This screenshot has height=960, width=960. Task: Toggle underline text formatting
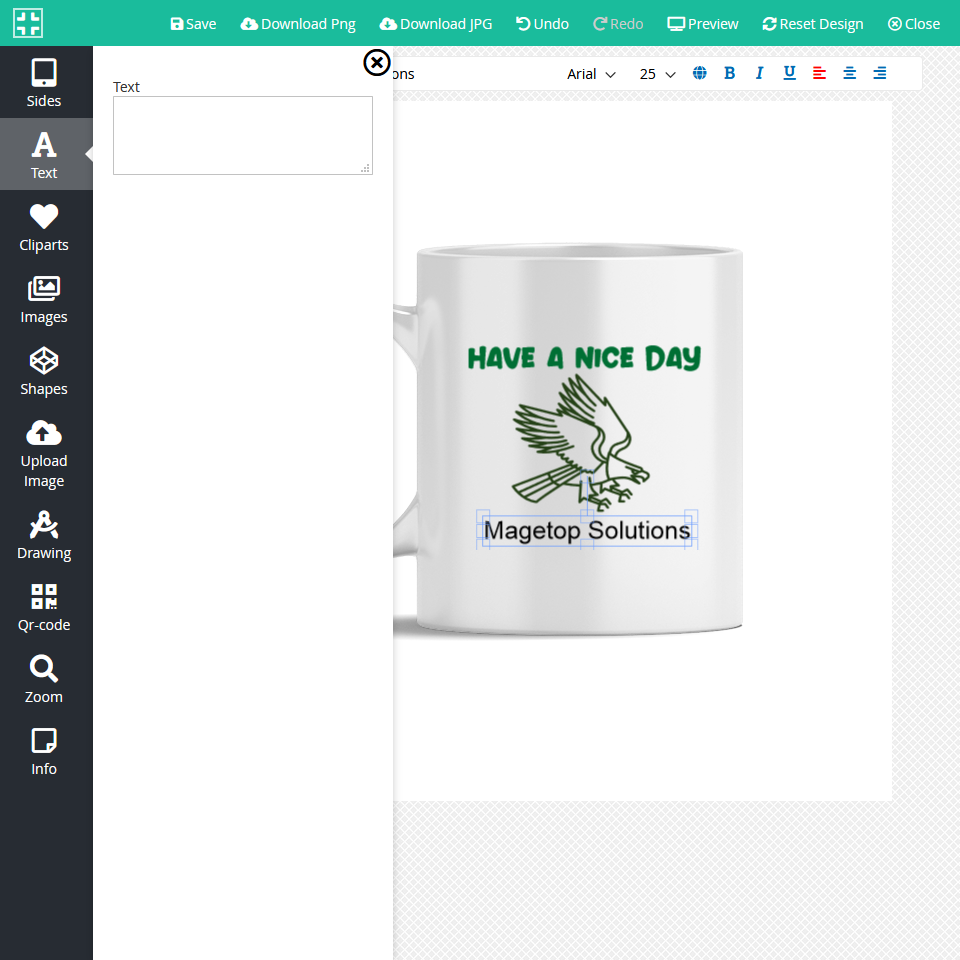point(789,73)
